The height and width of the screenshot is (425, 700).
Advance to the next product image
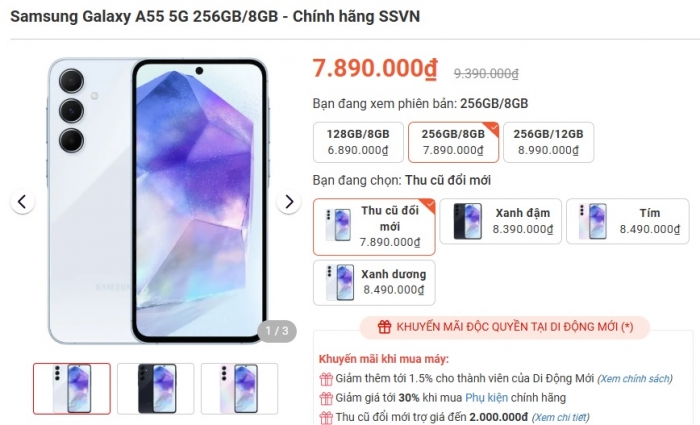289,202
